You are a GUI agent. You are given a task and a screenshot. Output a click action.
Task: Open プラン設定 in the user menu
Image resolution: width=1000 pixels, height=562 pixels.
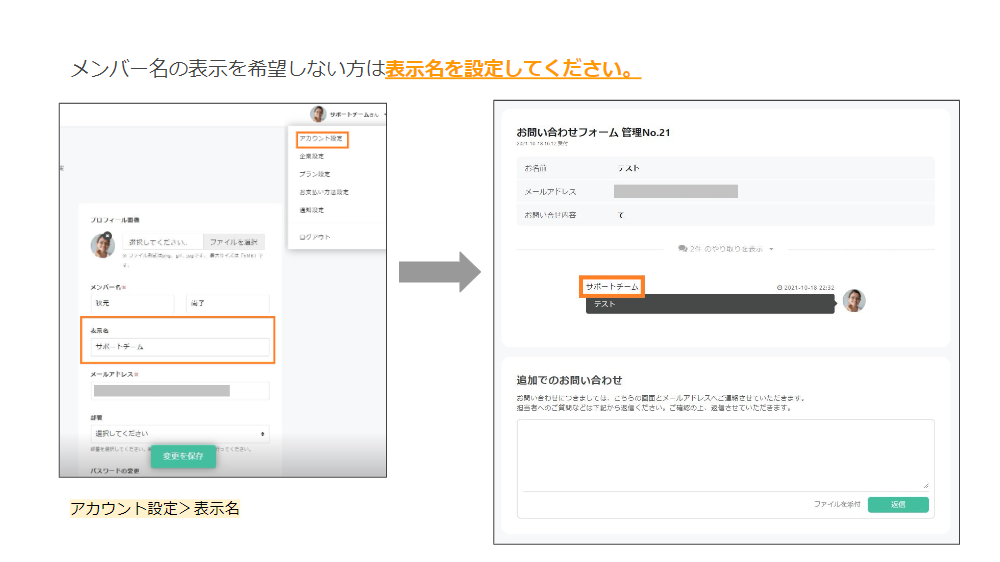[314, 174]
